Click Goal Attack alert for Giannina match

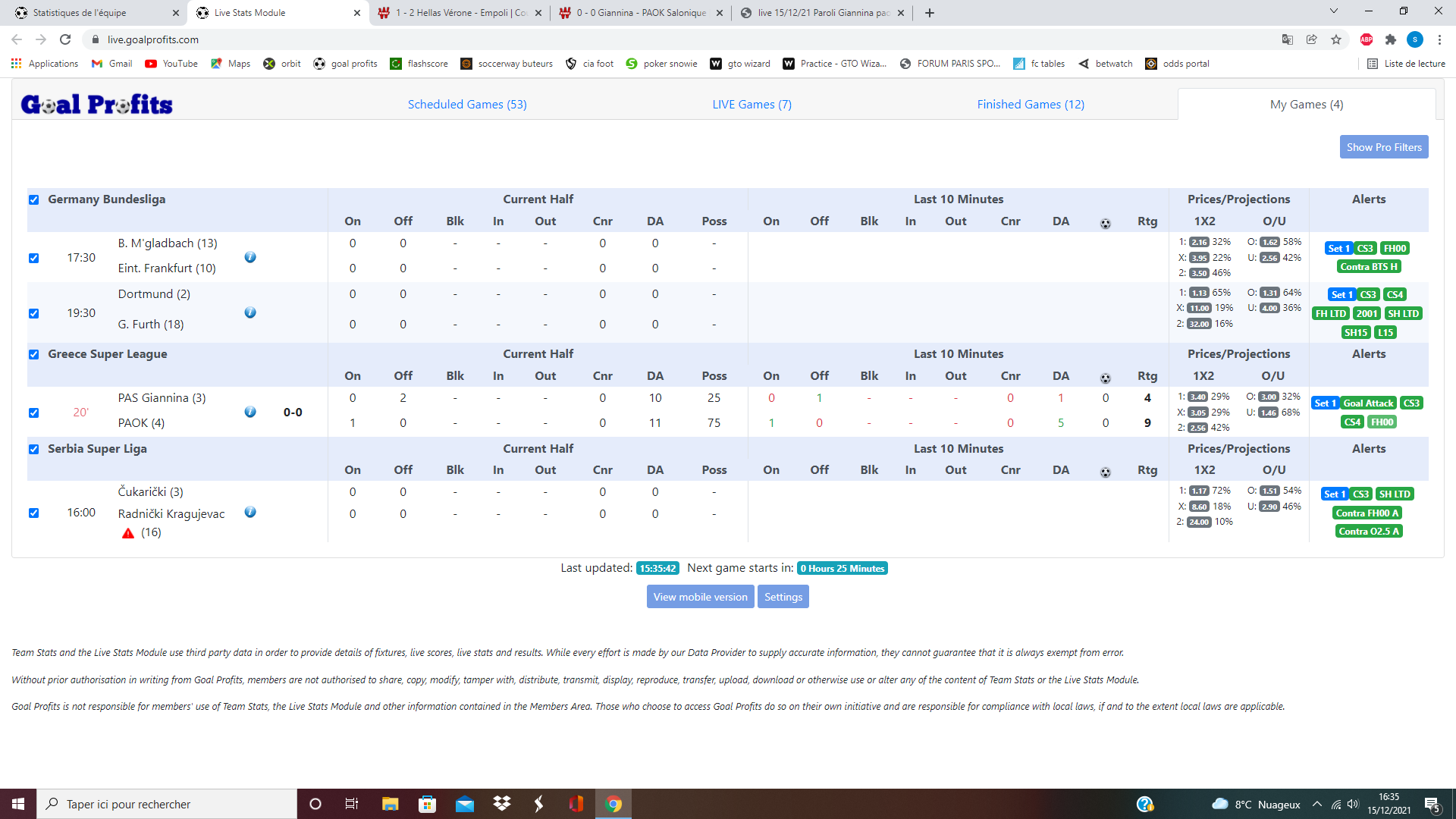coord(1368,403)
